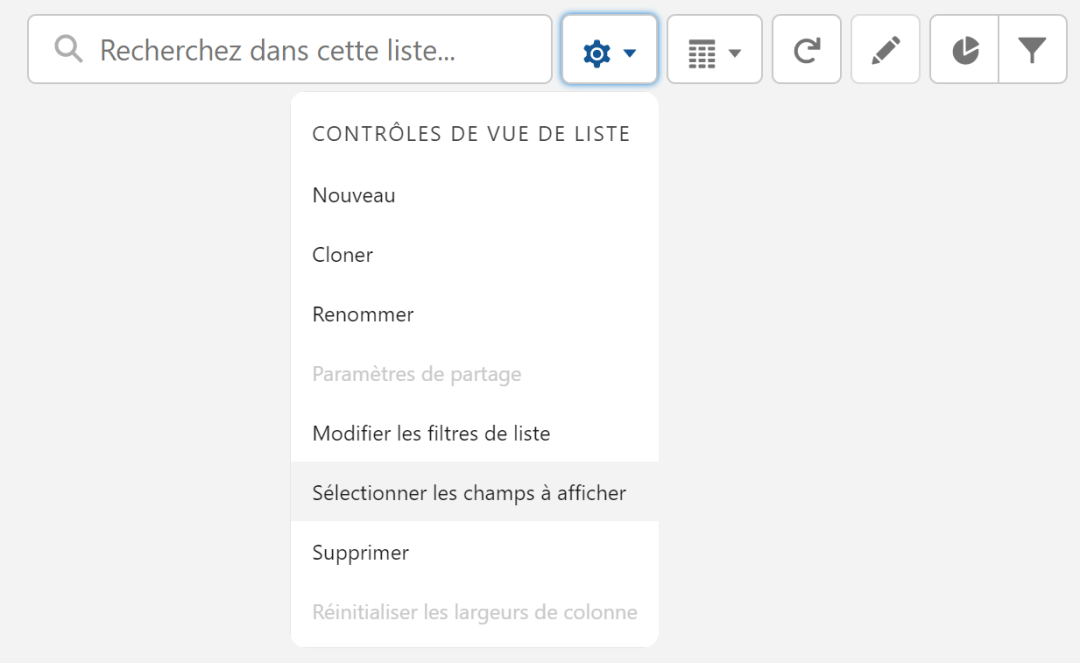Refresh the list with the reload icon

[x=807, y=50]
